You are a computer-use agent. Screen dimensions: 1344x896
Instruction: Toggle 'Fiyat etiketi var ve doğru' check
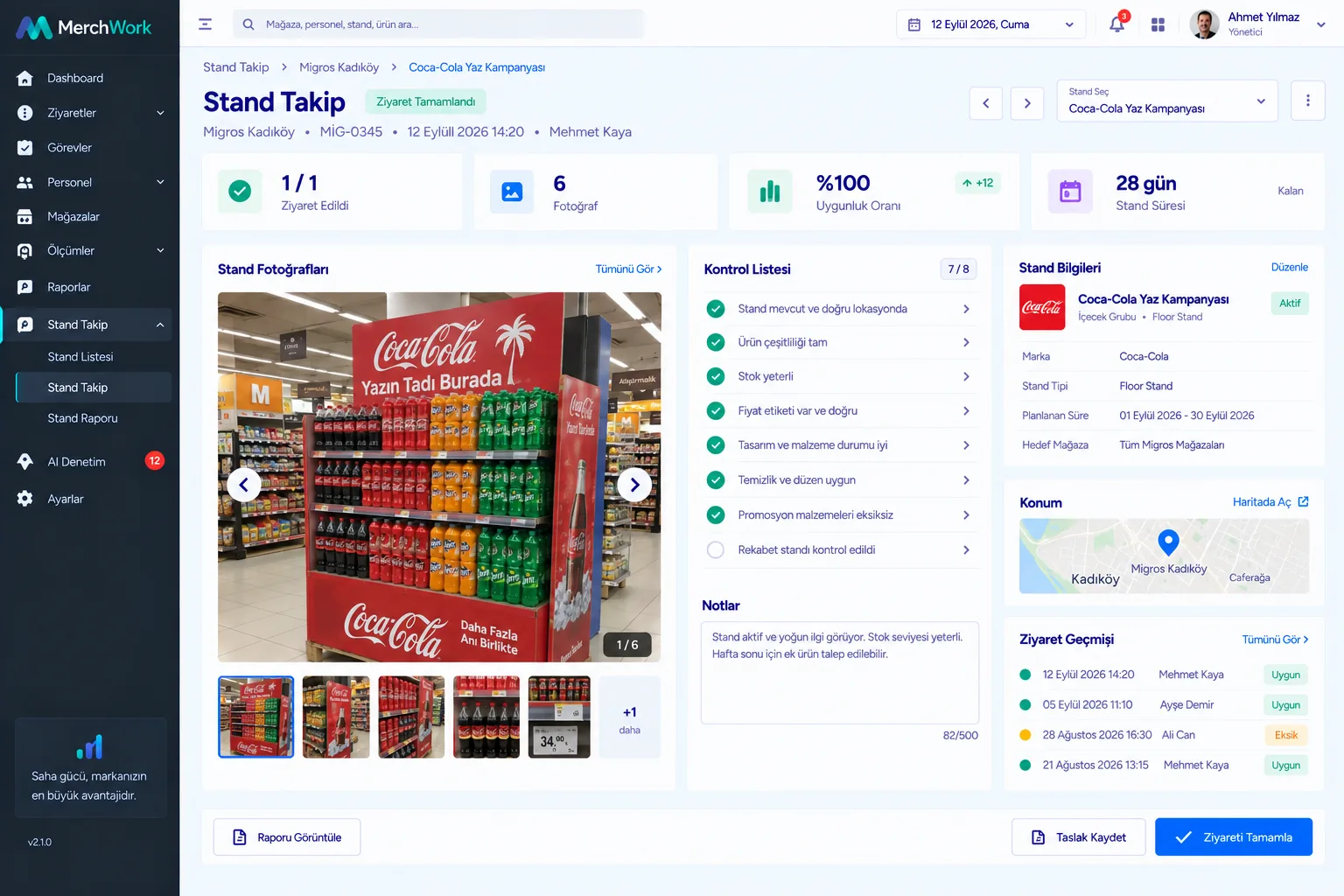tap(716, 410)
